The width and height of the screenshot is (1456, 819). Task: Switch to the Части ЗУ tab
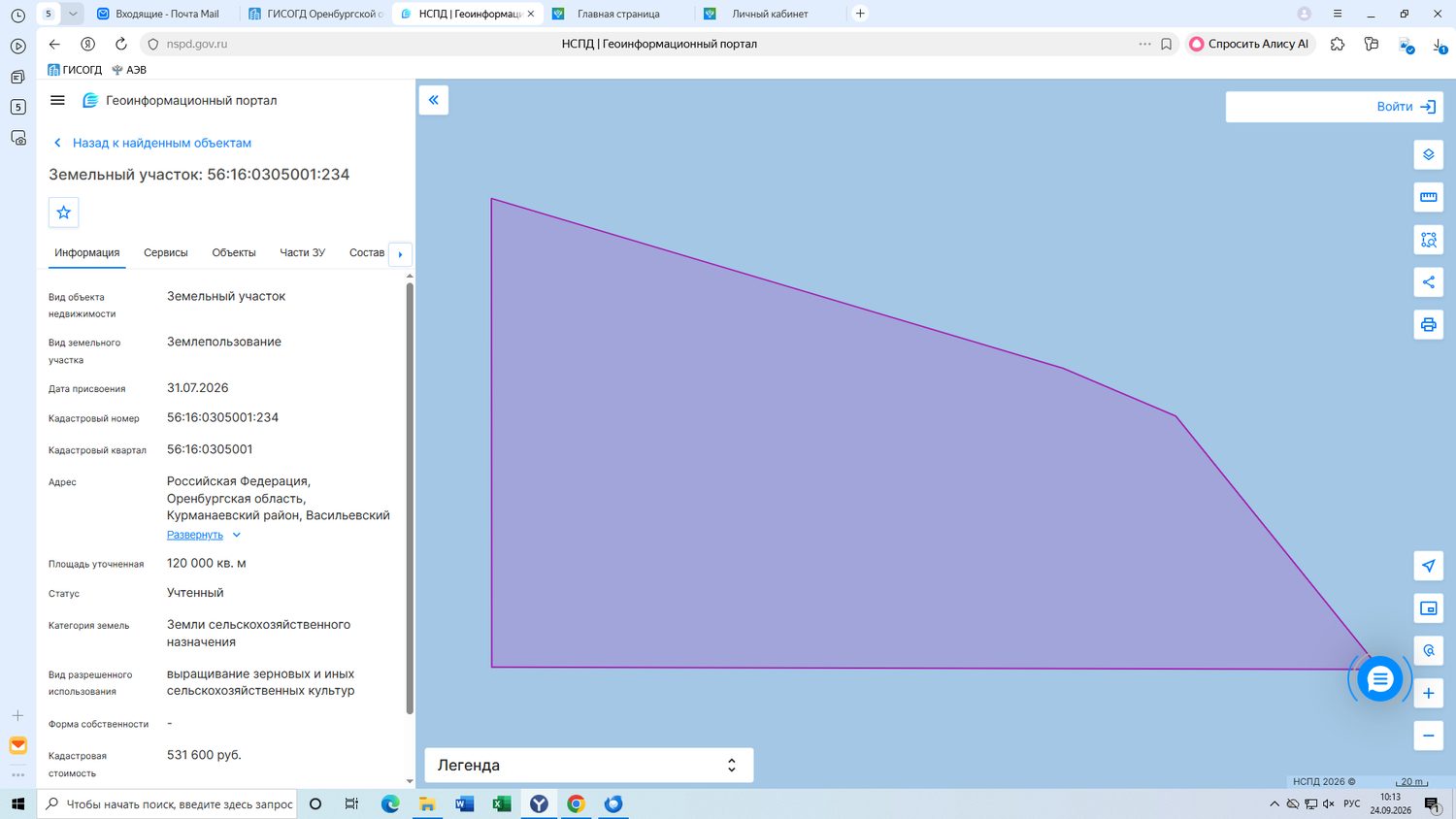point(302,253)
